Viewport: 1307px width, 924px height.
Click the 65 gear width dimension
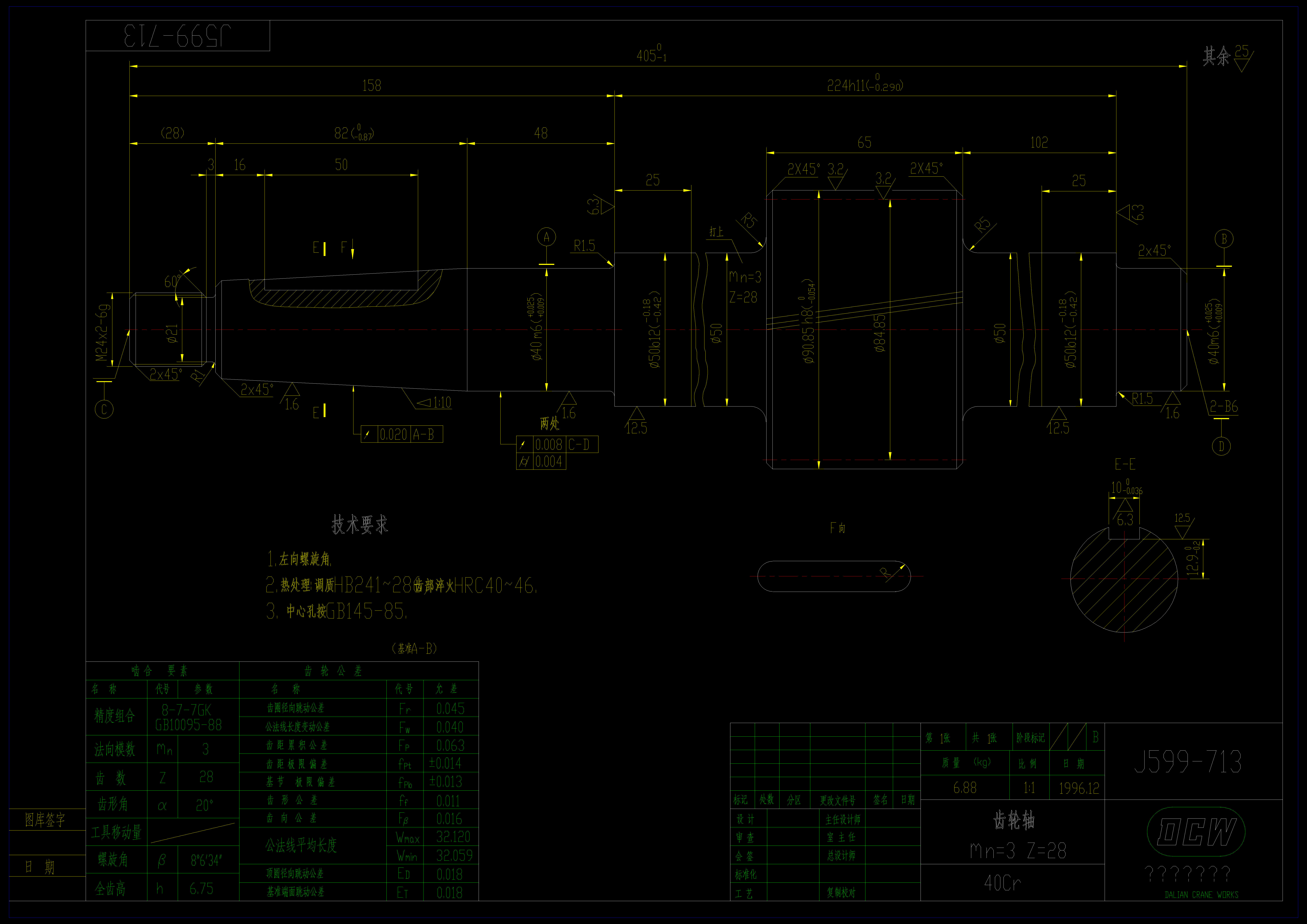coord(864,142)
